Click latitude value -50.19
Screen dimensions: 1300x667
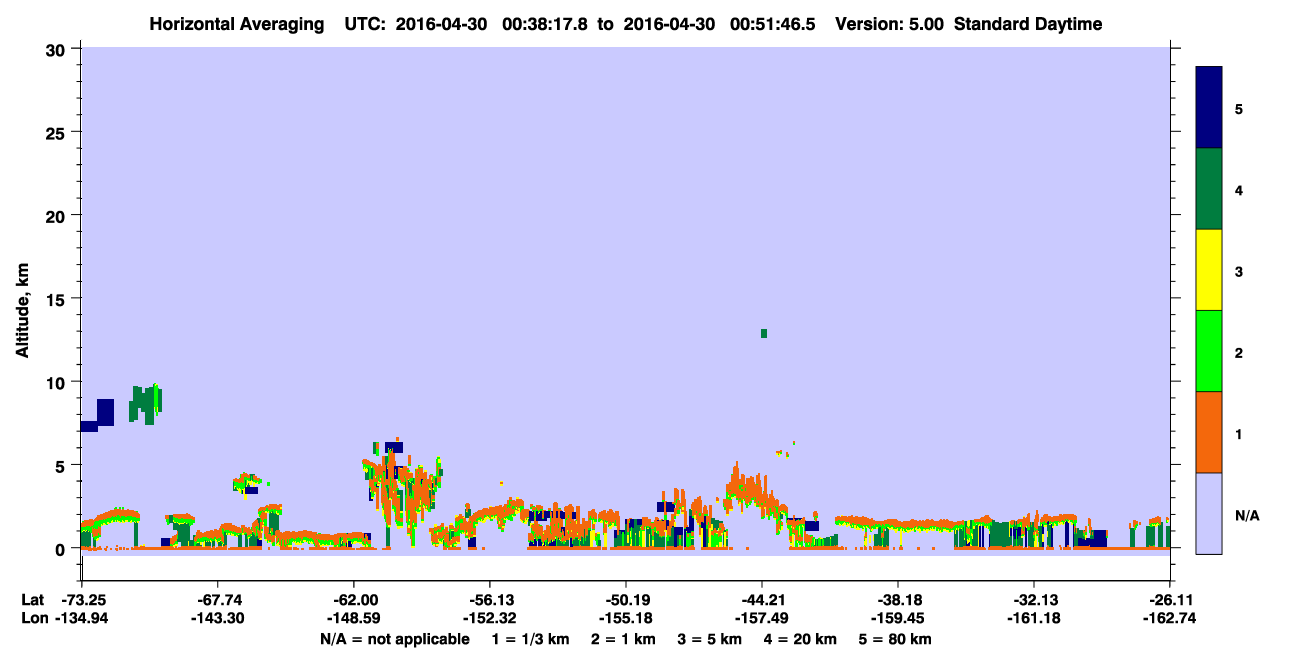626,599
